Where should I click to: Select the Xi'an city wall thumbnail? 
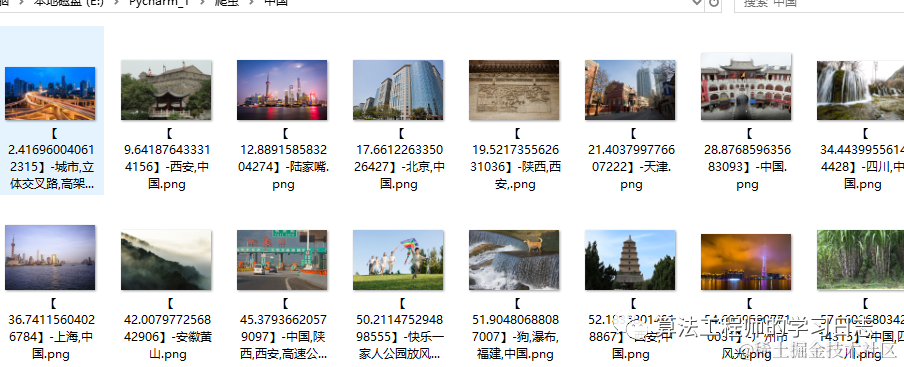[x=166, y=90]
